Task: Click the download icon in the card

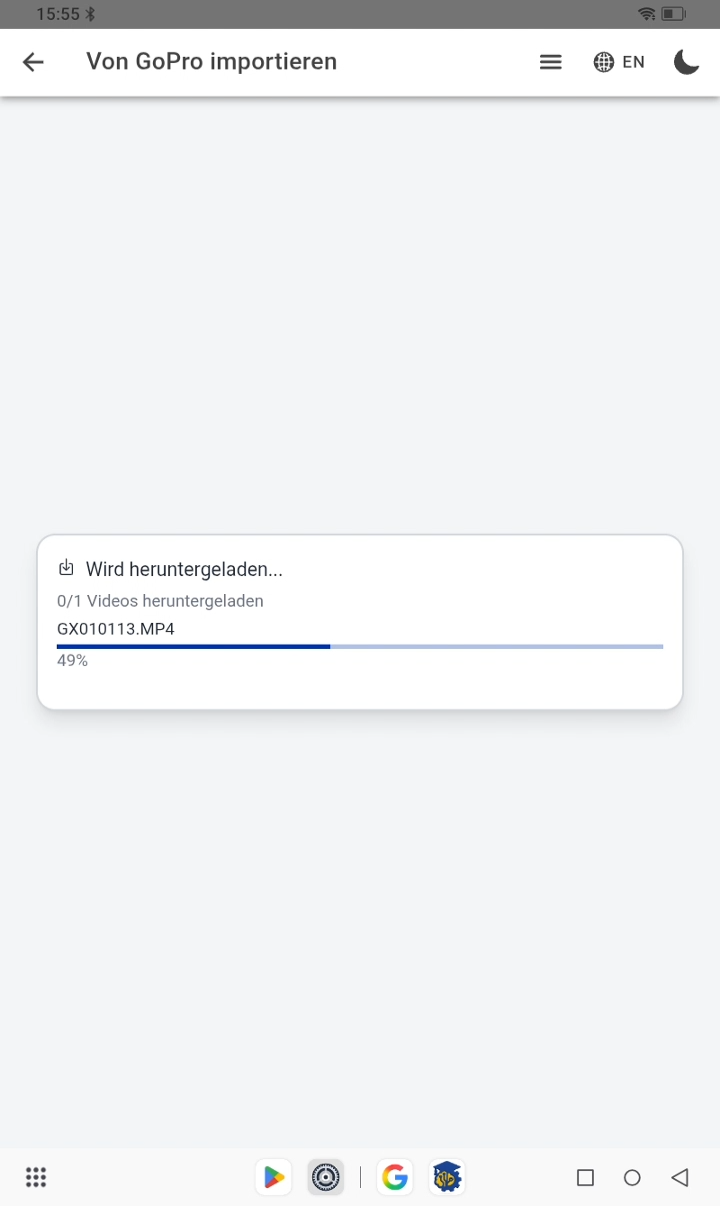Action: (x=67, y=569)
